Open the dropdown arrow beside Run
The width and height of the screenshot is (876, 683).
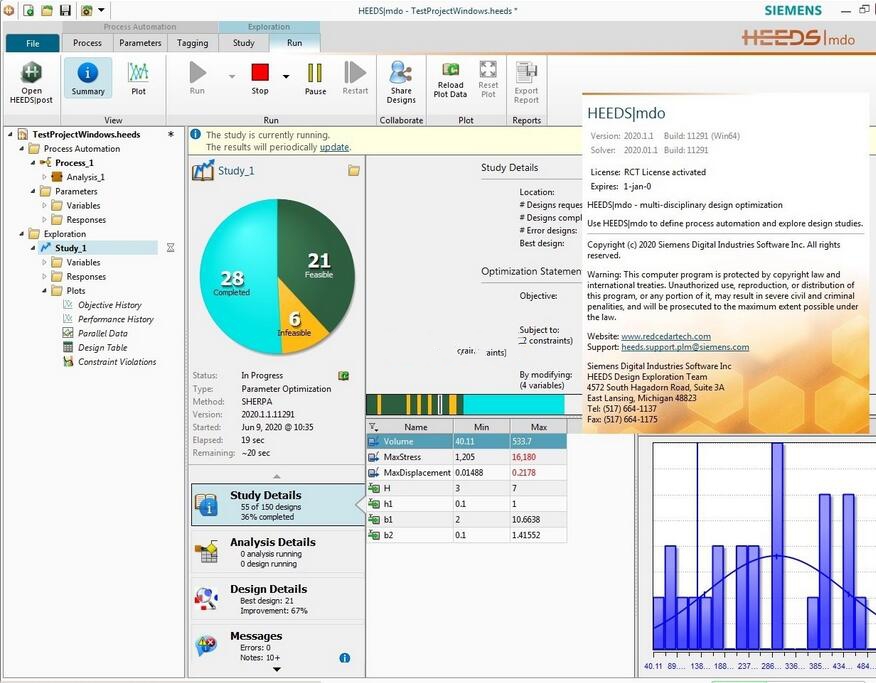coord(232,77)
